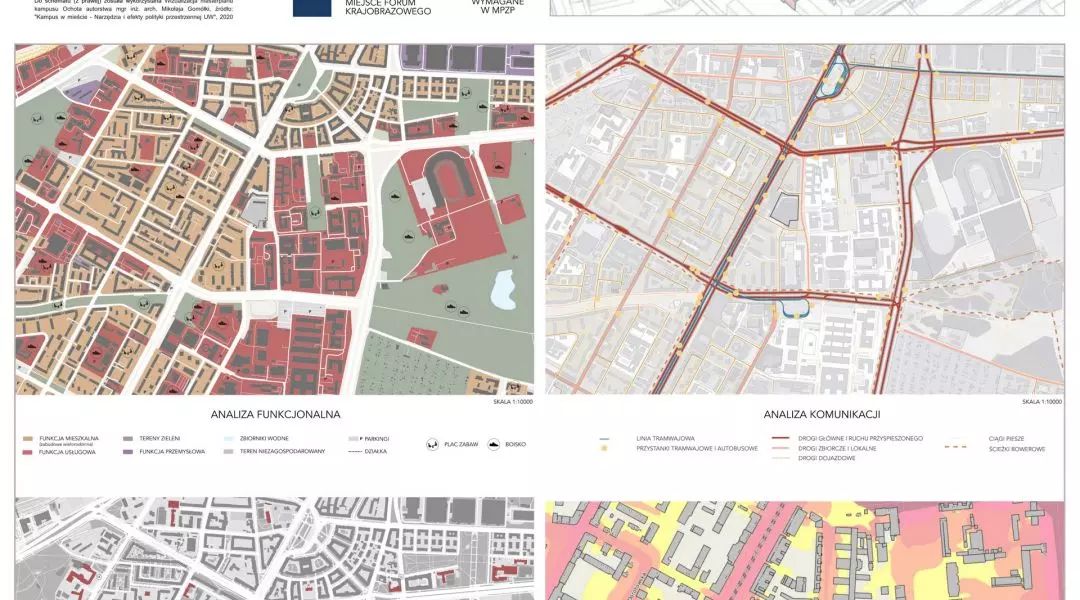Click "SKALA 1:10000" under the functional map
The image size is (1080, 600).
[512, 402]
